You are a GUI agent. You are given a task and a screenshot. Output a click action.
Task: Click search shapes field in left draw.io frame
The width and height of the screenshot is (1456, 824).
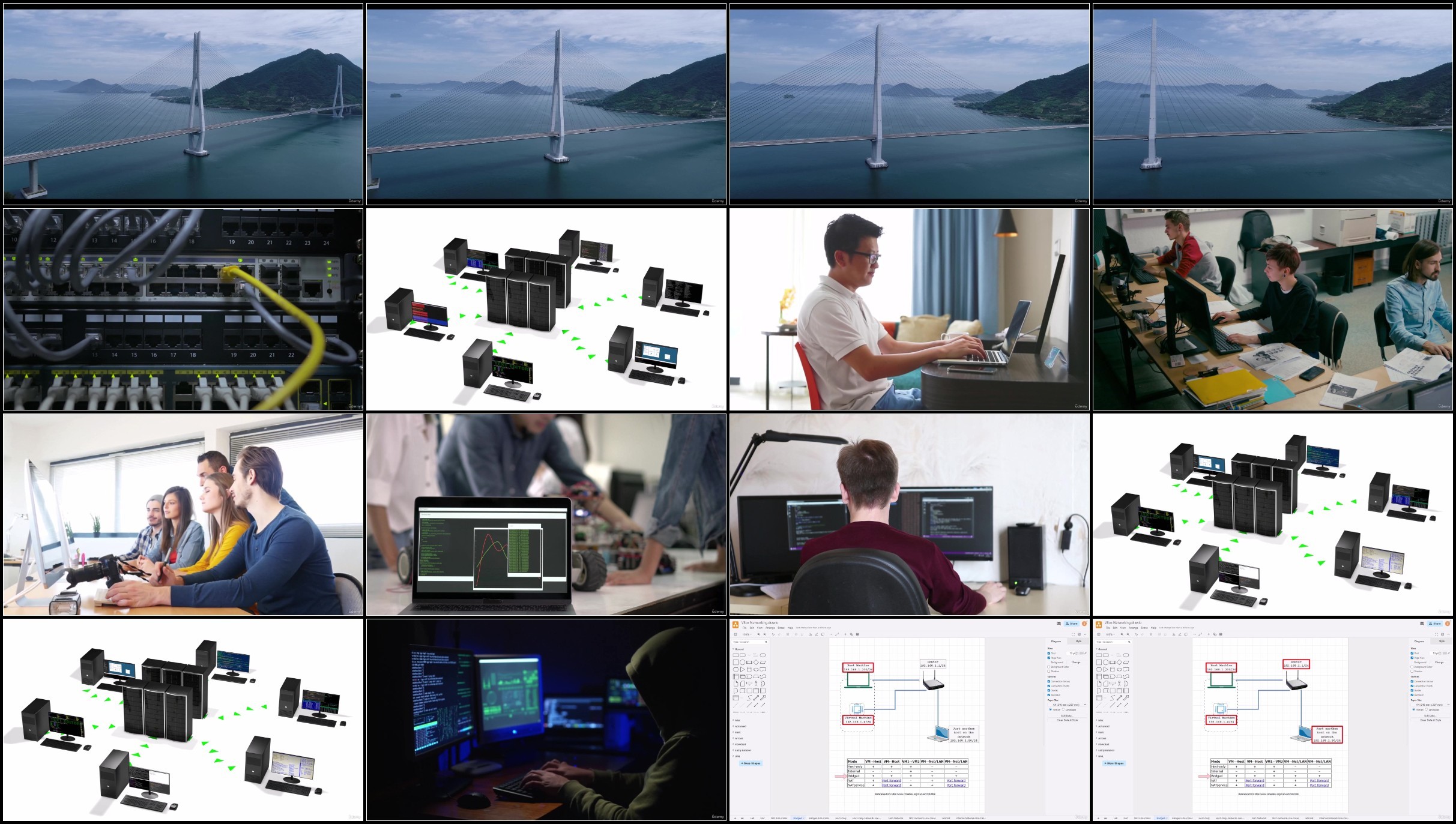tap(749, 642)
